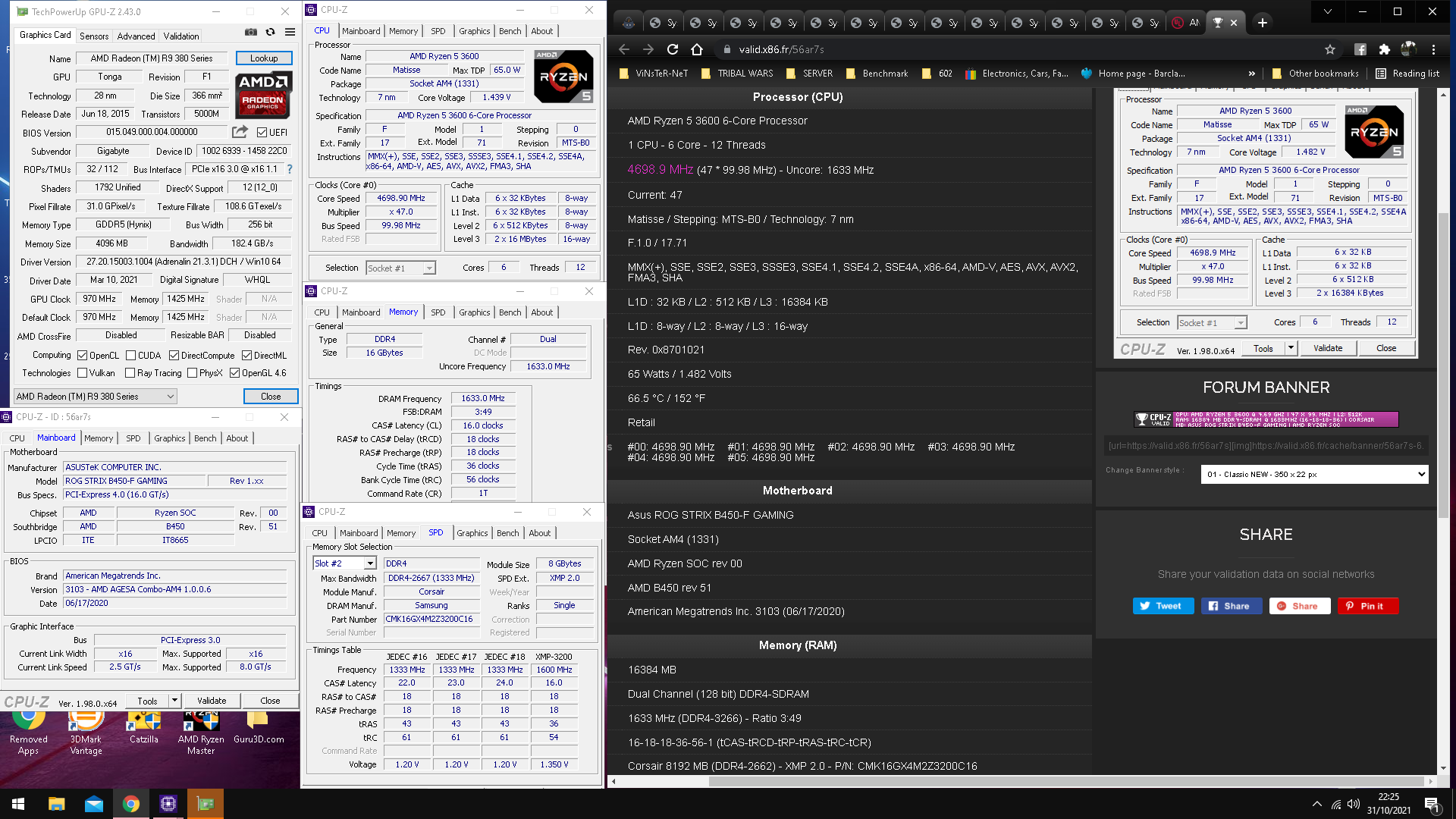Open the Advanced tab in GPU-Z
Viewport: 1456px width, 819px height.
136,36
